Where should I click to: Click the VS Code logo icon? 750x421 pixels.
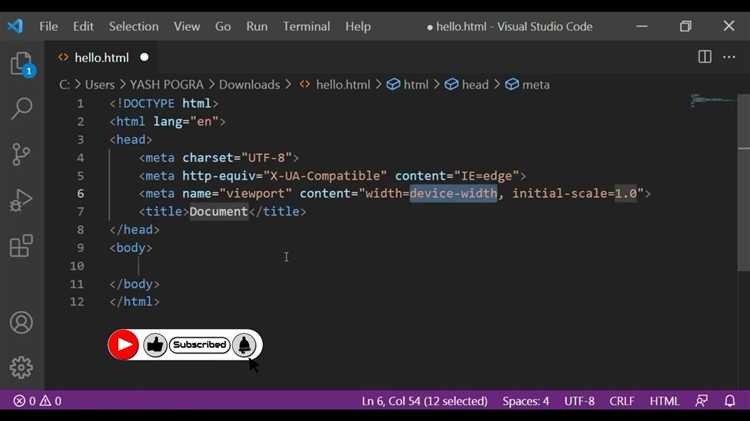[15, 26]
